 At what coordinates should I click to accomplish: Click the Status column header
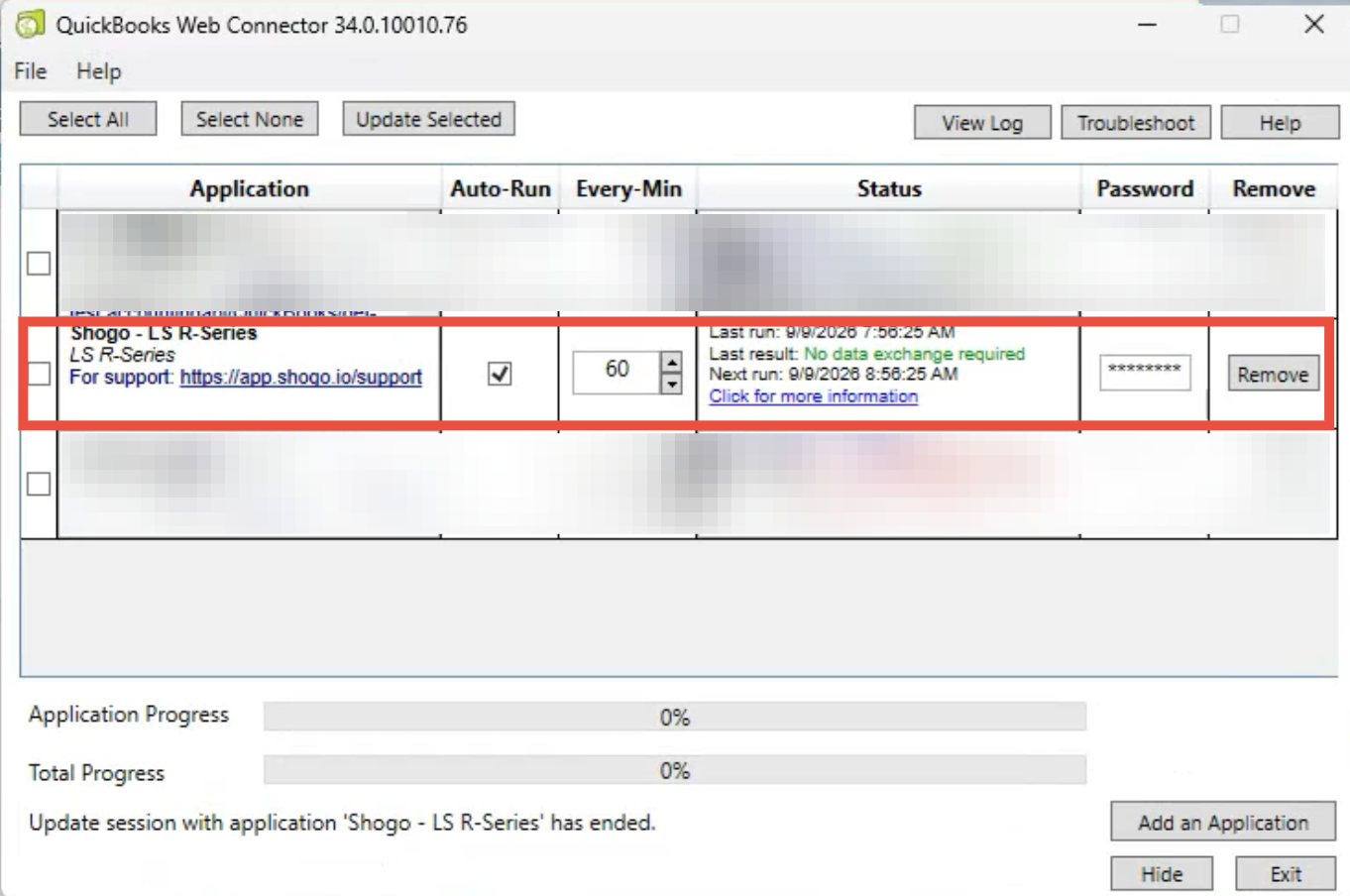click(x=889, y=188)
